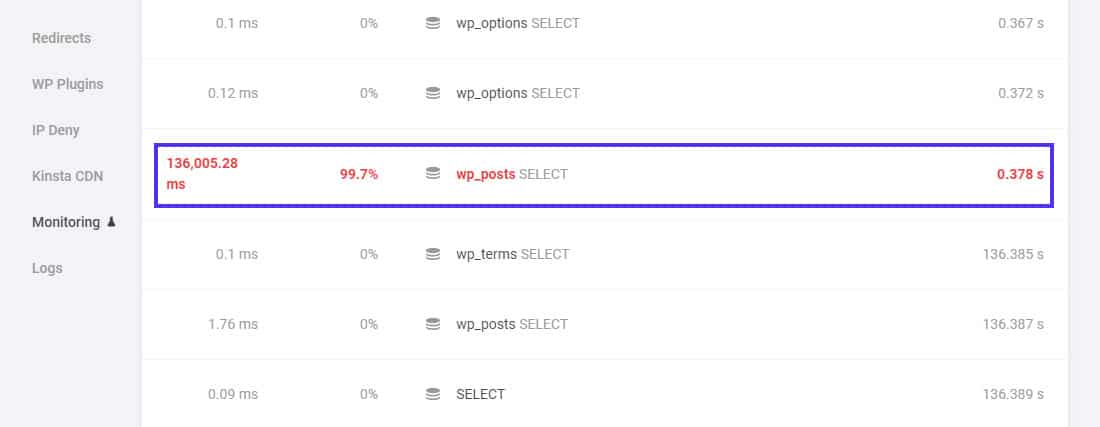Select the Monitoring sidebar label
The width and height of the screenshot is (1100, 427).
66,222
